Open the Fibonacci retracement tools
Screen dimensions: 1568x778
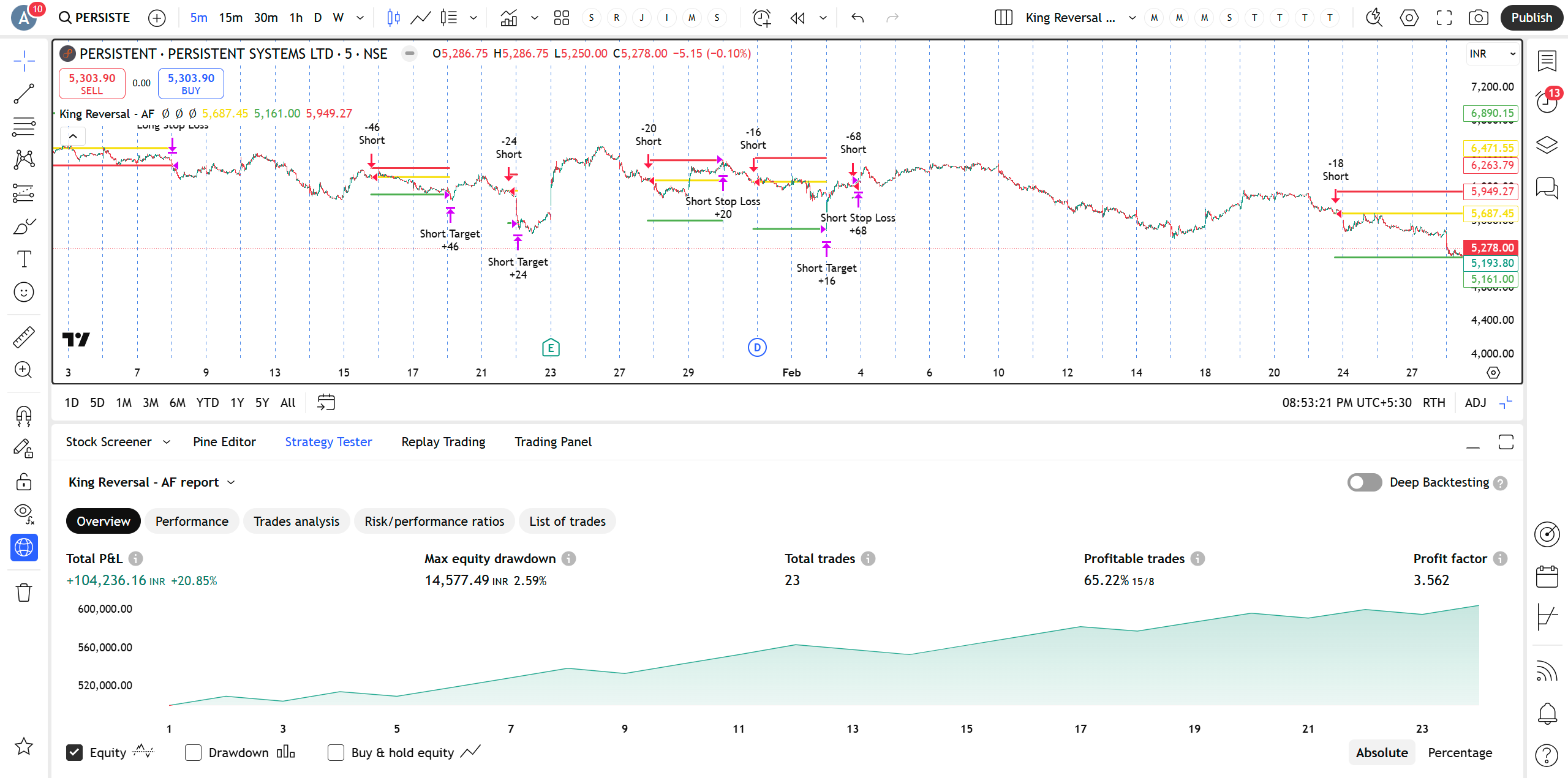(24, 127)
